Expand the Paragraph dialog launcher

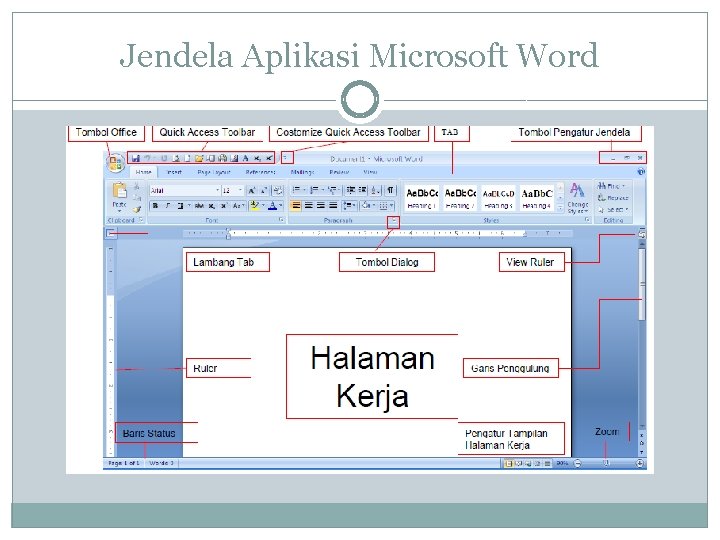[x=394, y=221]
